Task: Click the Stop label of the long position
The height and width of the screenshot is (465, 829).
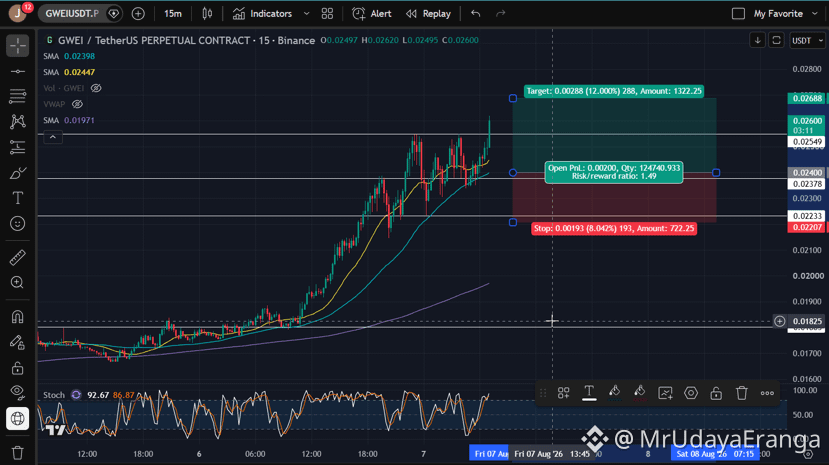Action: point(614,228)
